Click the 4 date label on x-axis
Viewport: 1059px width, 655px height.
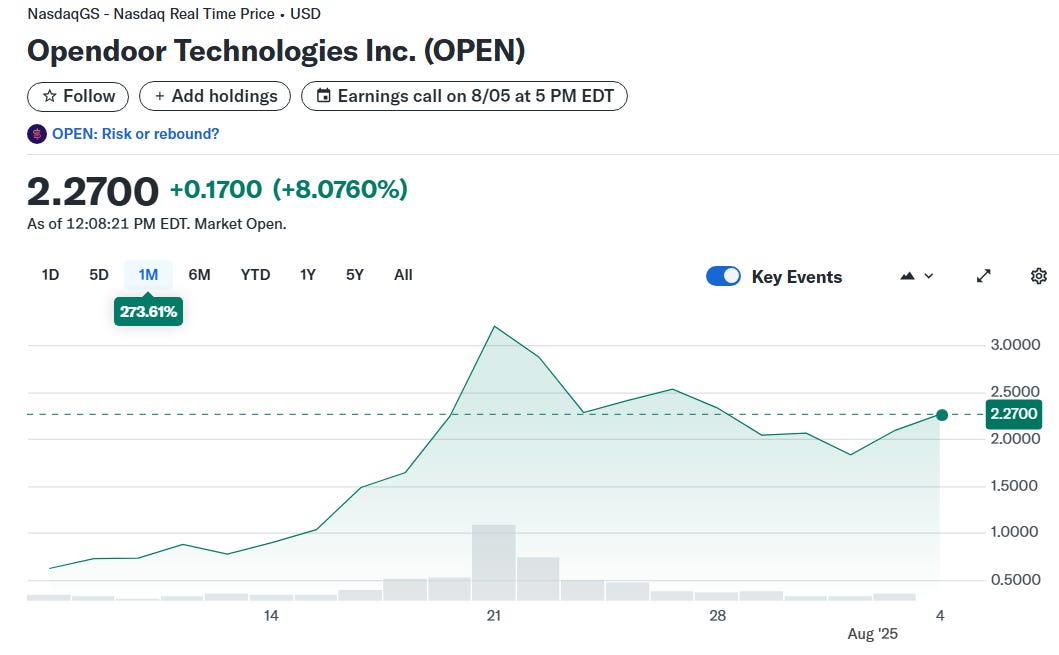[x=939, y=615]
